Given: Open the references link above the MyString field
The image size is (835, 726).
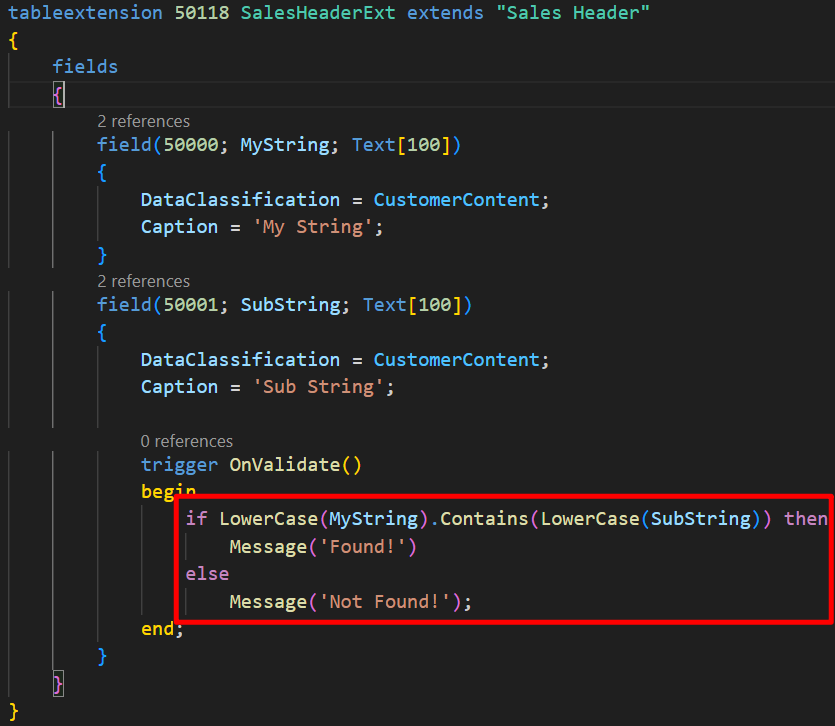Looking at the screenshot, I should click(143, 121).
